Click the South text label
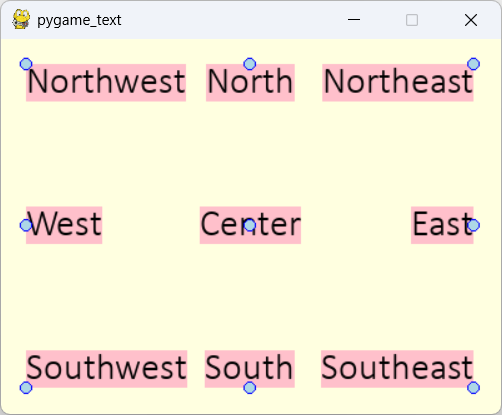This screenshot has width=502, height=415. tap(250, 369)
